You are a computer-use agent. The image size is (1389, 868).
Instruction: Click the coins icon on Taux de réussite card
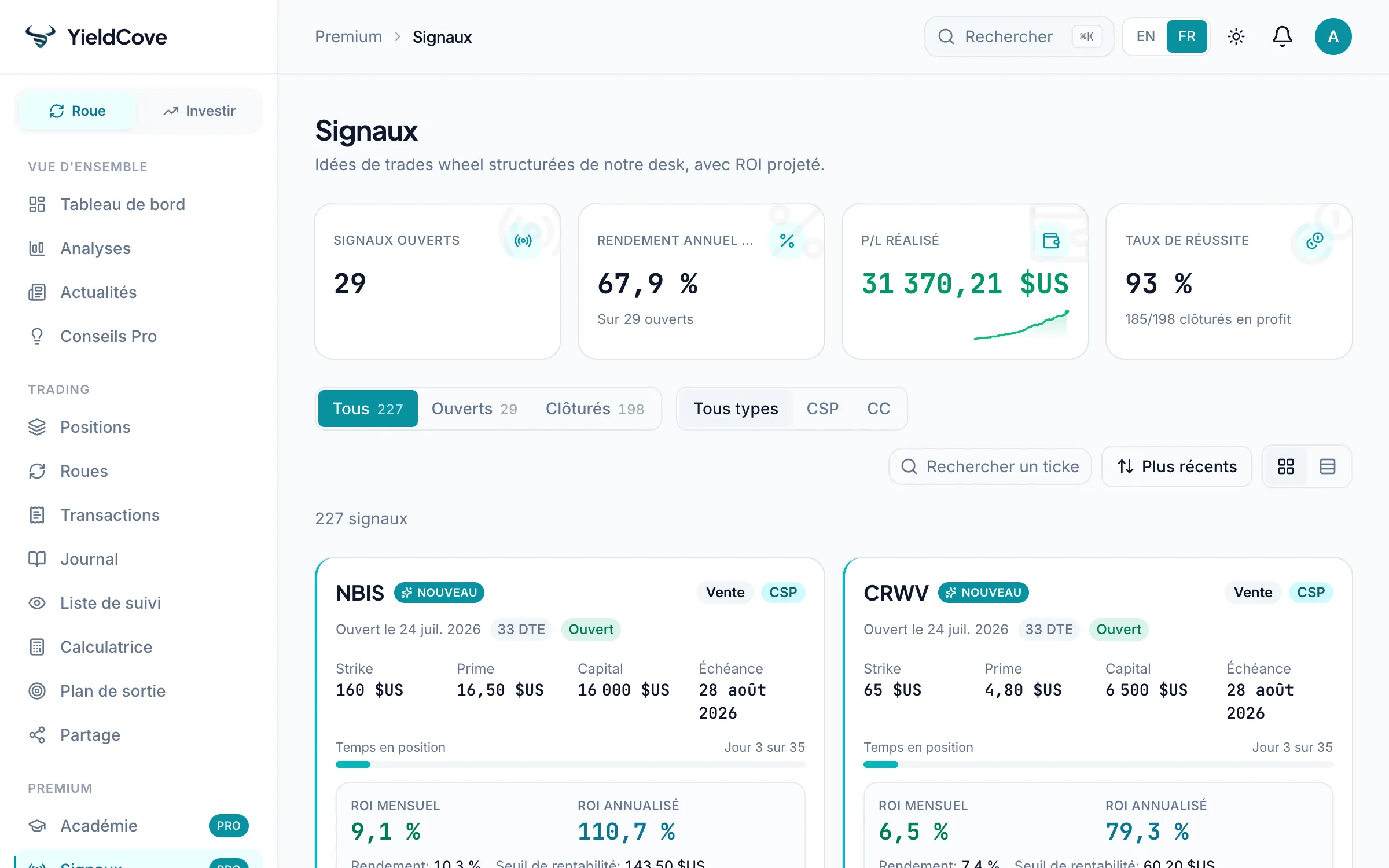tap(1315, 241)
